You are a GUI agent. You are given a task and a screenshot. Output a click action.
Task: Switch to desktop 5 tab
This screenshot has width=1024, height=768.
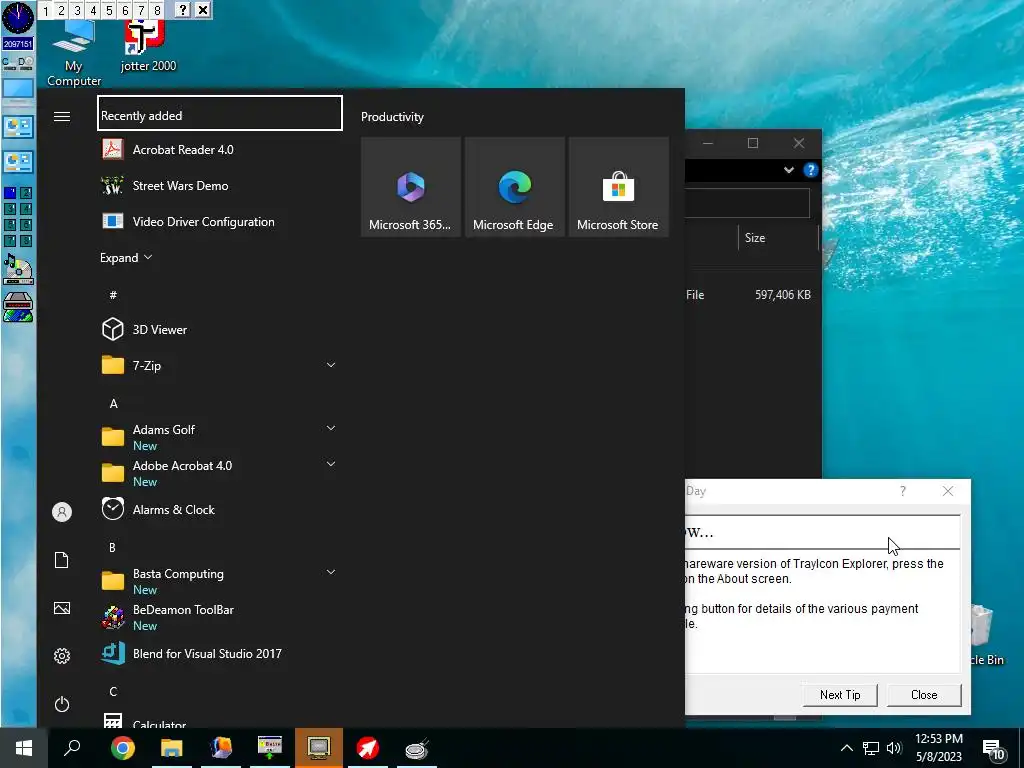click(109, 10)
